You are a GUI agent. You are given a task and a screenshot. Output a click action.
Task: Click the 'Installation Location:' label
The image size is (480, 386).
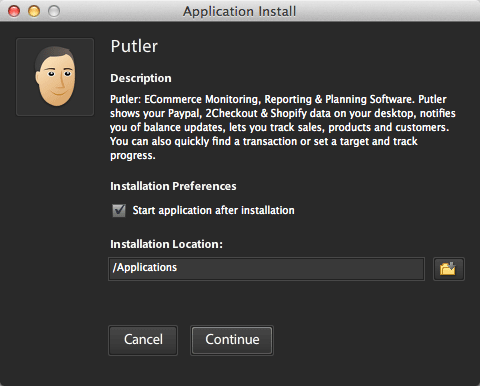coord(166,244)
